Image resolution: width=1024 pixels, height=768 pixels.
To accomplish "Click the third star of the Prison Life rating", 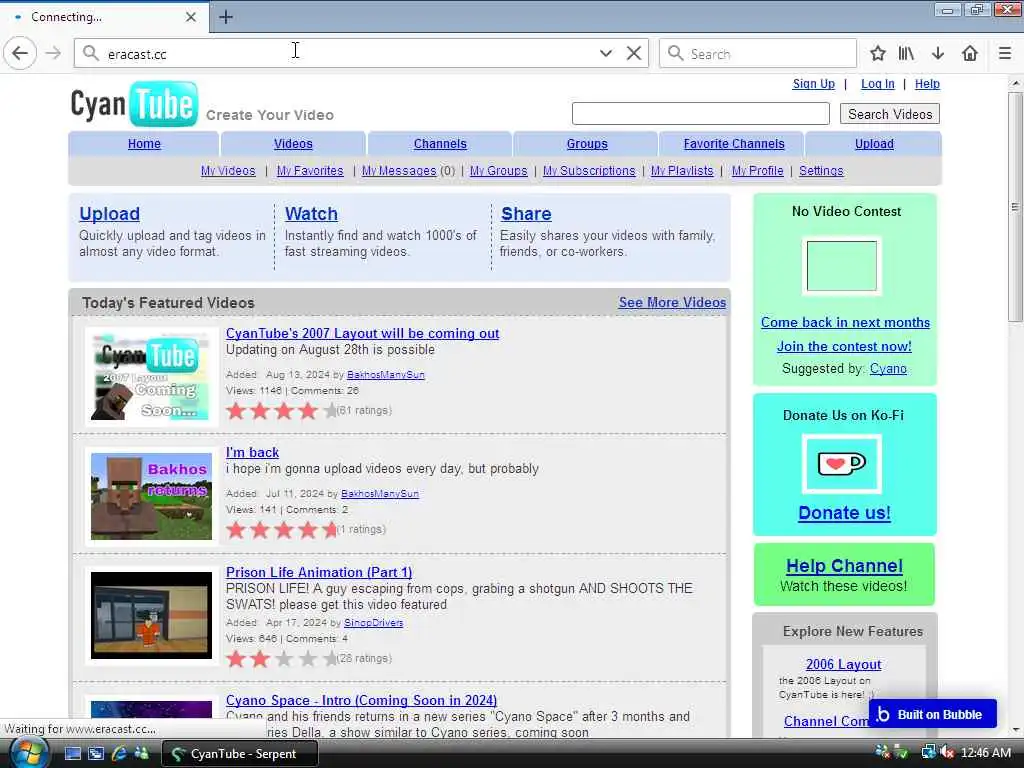I will 283,659.
